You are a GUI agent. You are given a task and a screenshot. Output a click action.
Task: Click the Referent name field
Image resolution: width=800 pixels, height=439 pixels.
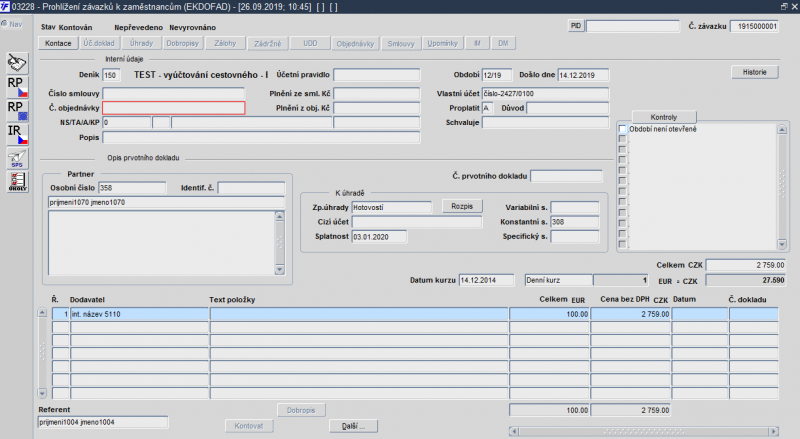click(x=103, y=422)
